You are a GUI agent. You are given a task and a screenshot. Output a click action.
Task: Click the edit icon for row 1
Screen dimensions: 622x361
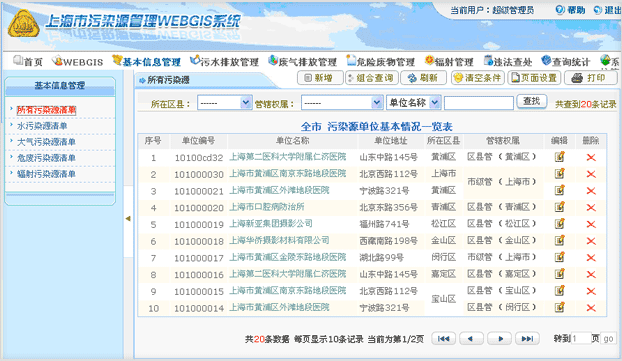click(x=559, y=157)
